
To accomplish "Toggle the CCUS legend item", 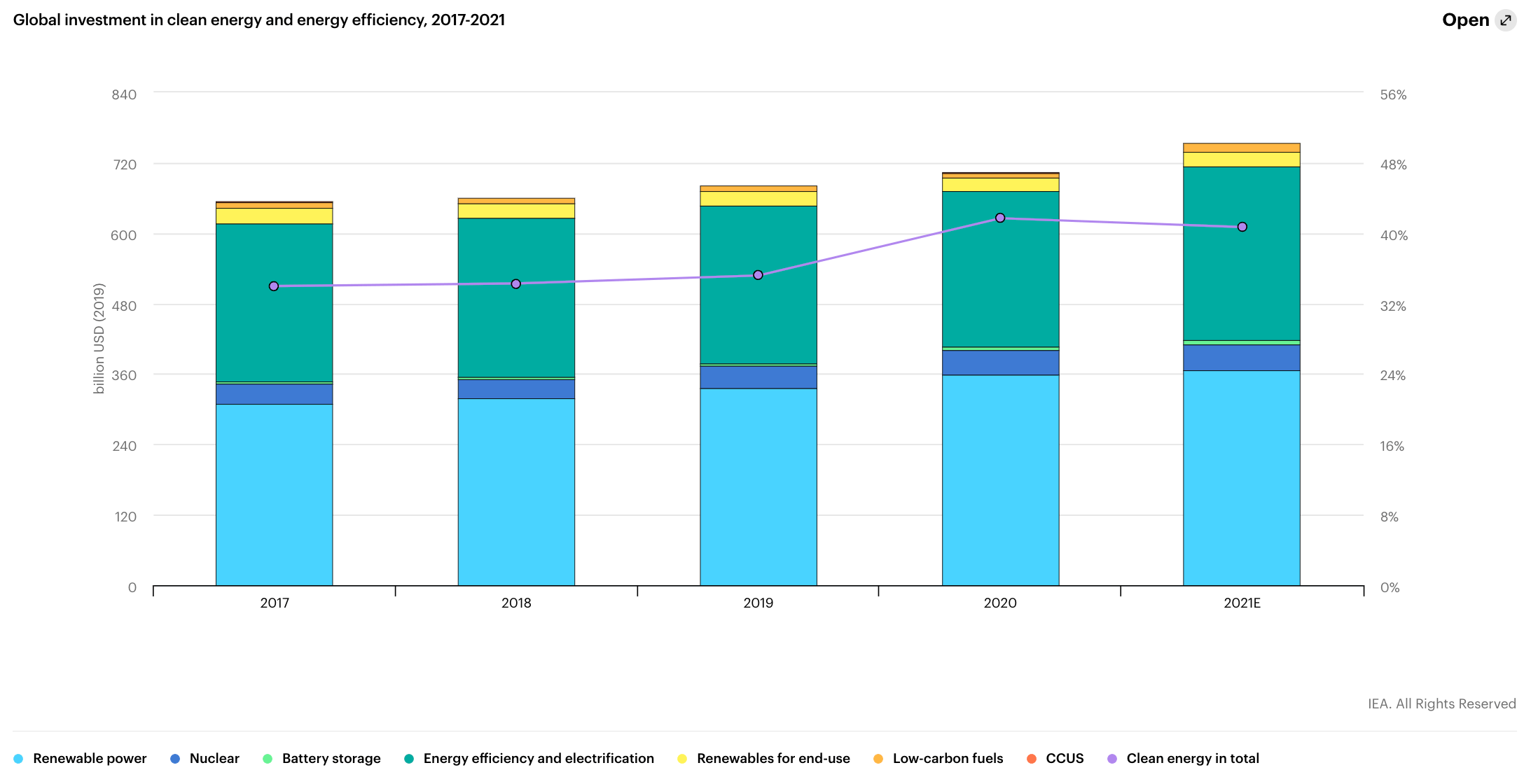I will [1055, 758].
